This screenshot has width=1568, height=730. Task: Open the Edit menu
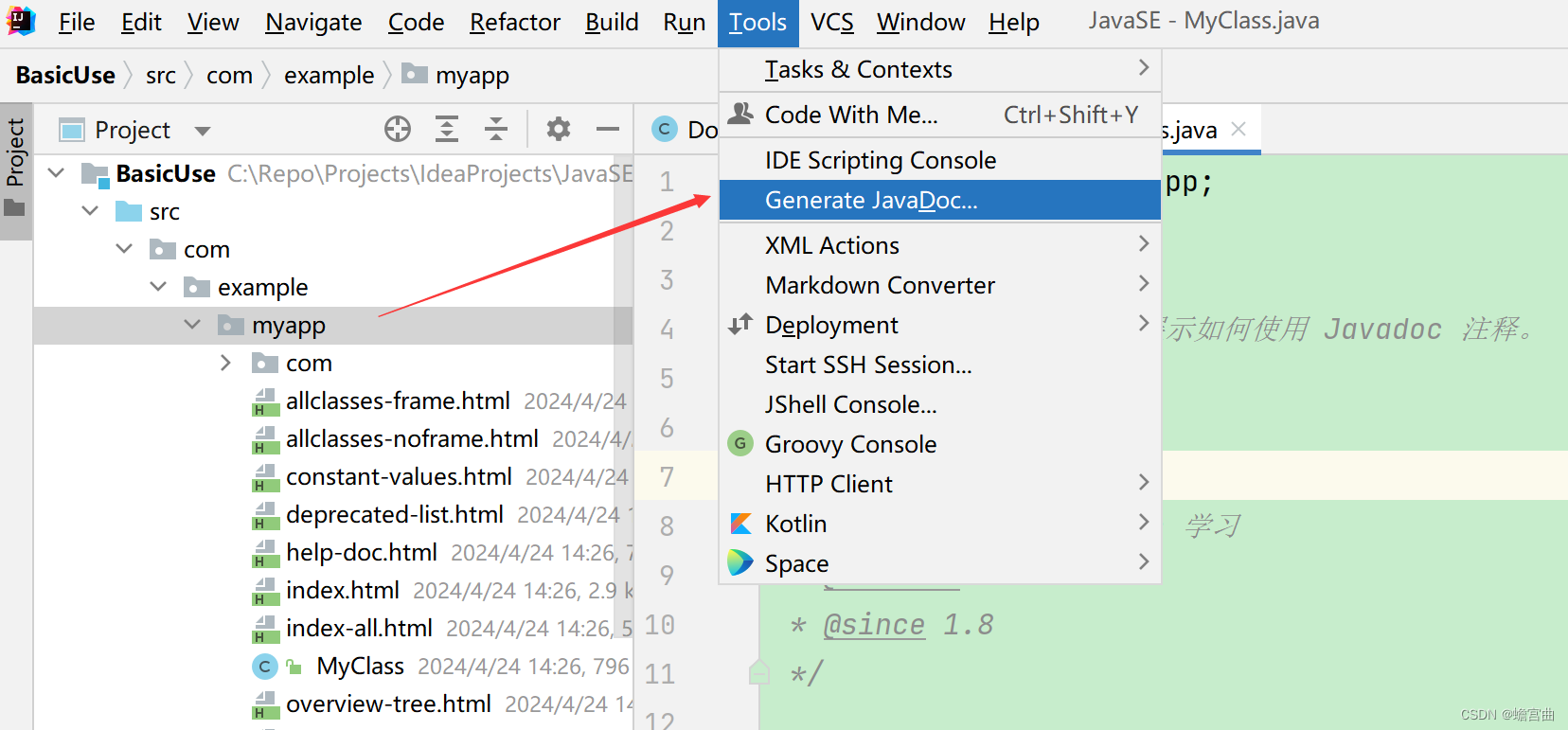pos(141,22)
